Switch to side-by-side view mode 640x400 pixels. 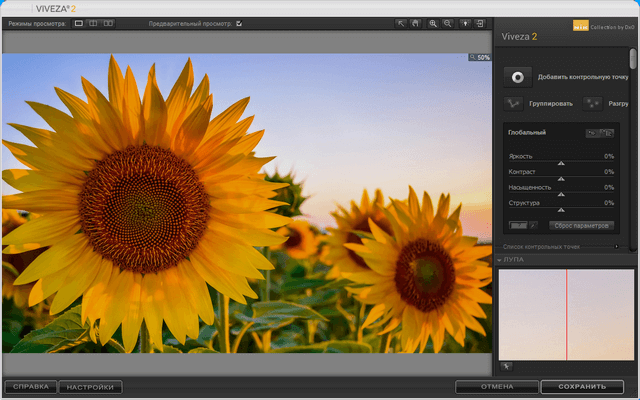point(108,23)
